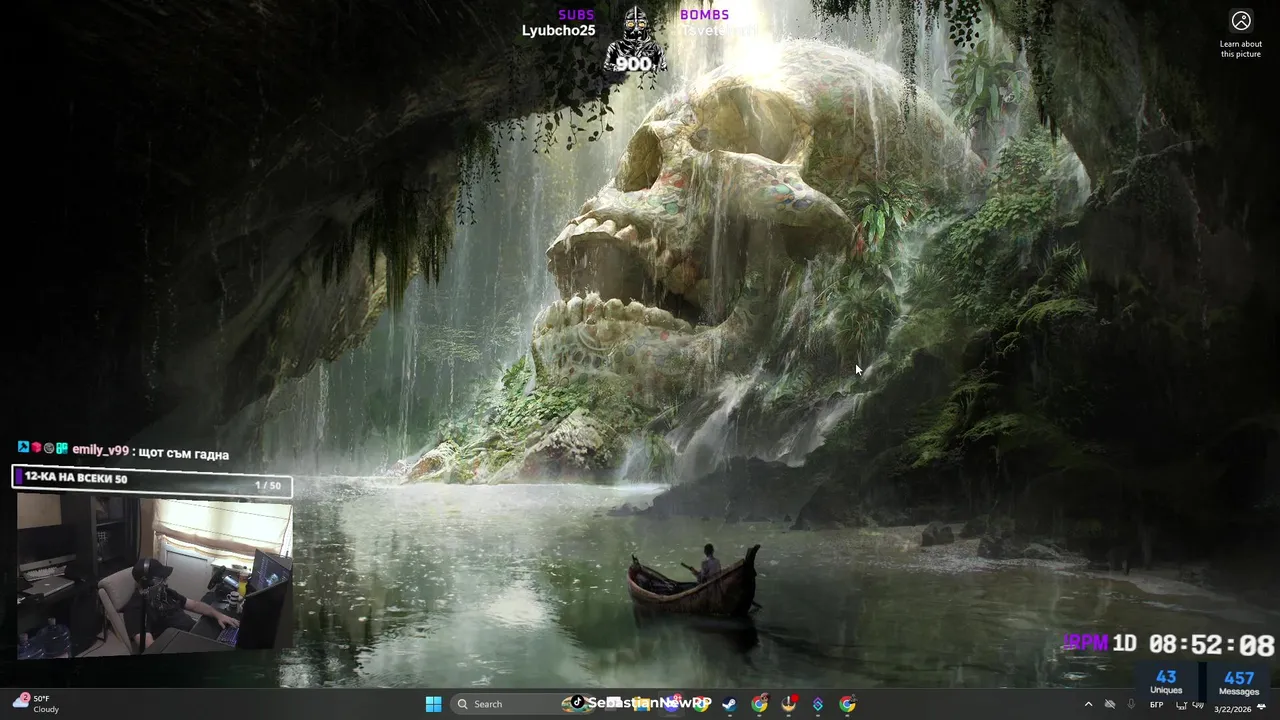Viewport: 1280px width, 720px height.
Task: Click the microphone tray icon
Action: click(1131, 705)
